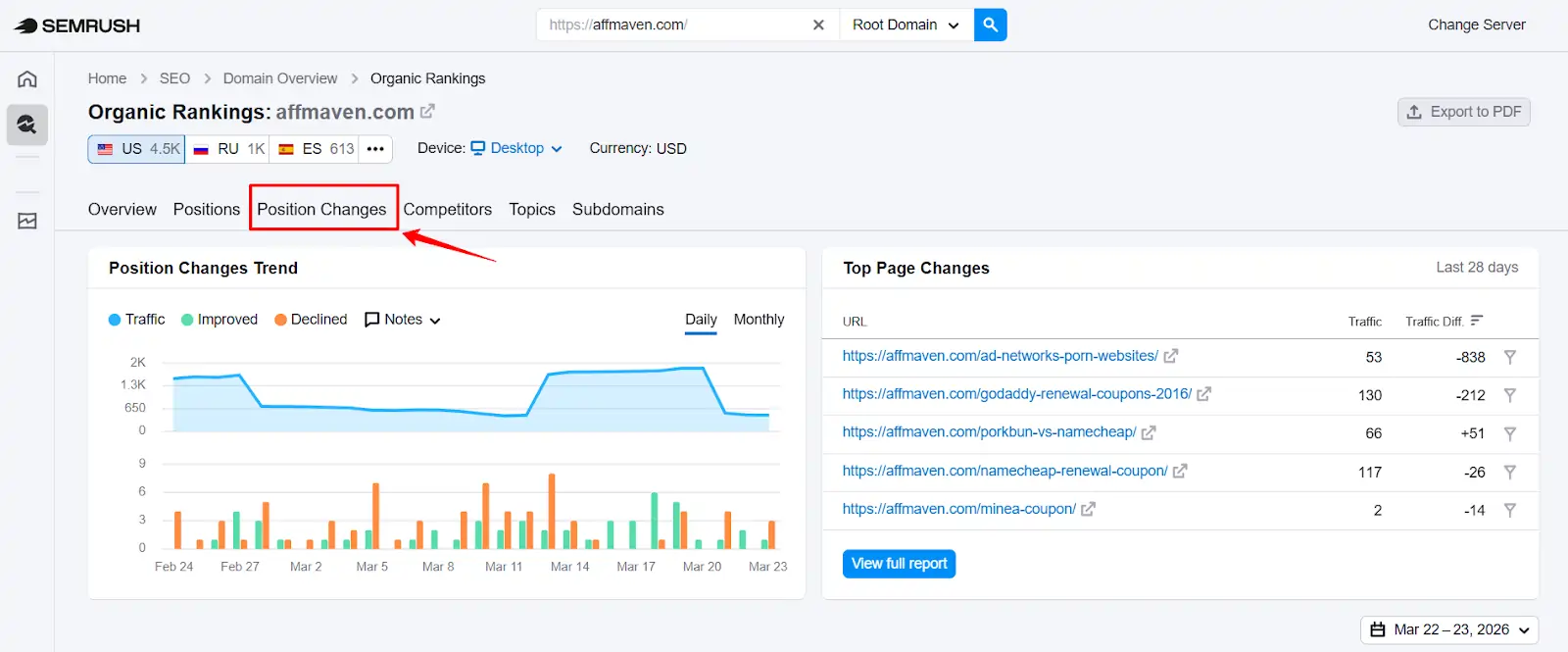Open godaddy-renewal-coupons-2016 URL link
This screenshot has height=652, width=1568.
tap(1017, 394)
